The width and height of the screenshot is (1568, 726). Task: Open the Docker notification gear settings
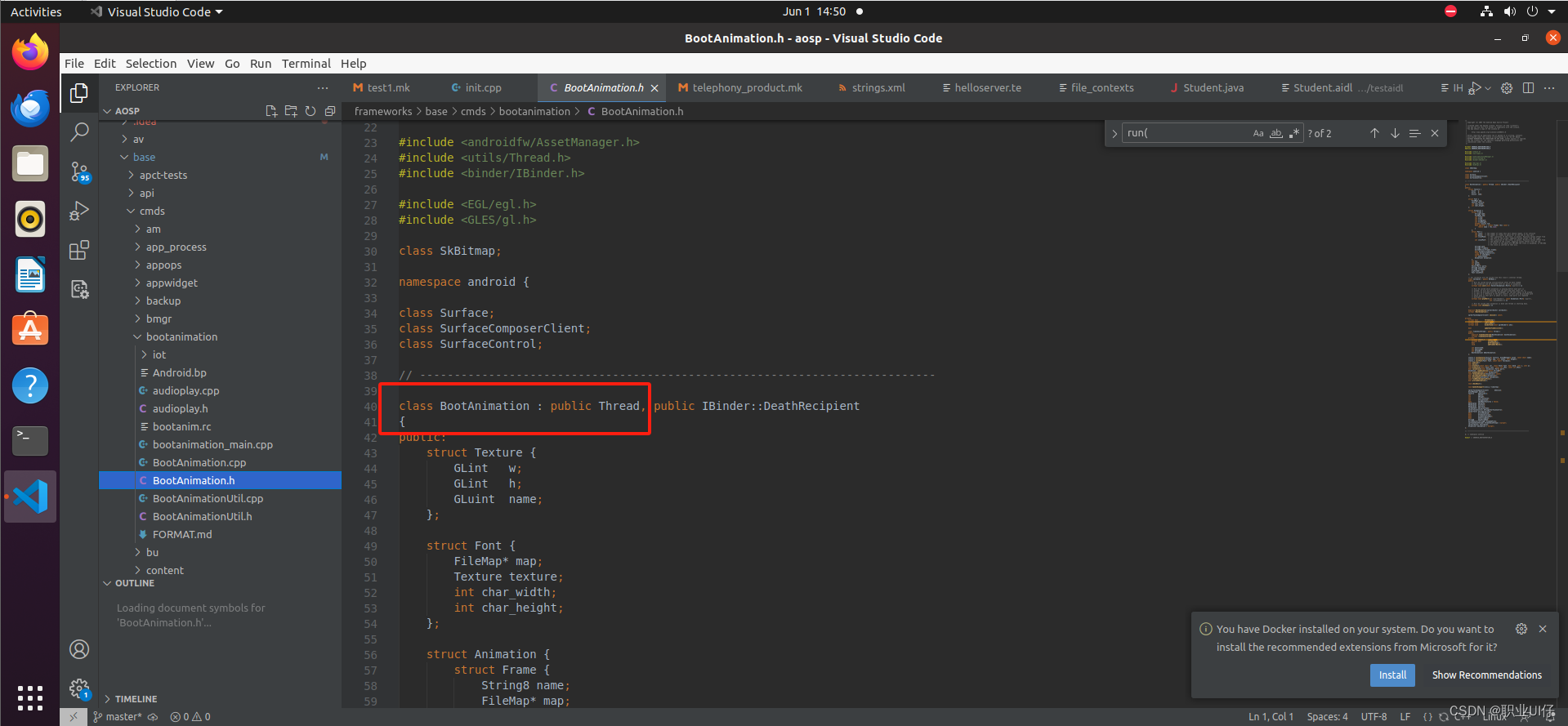tap(1521, 629)
